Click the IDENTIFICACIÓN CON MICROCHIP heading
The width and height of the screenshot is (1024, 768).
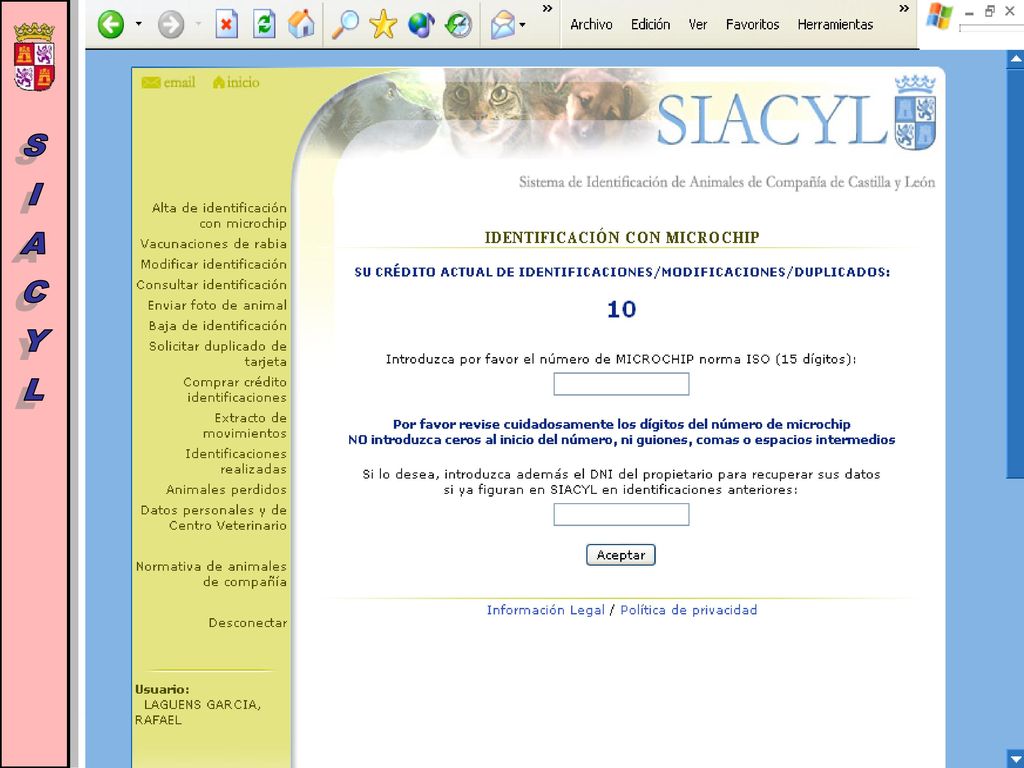tap(622, 238)
